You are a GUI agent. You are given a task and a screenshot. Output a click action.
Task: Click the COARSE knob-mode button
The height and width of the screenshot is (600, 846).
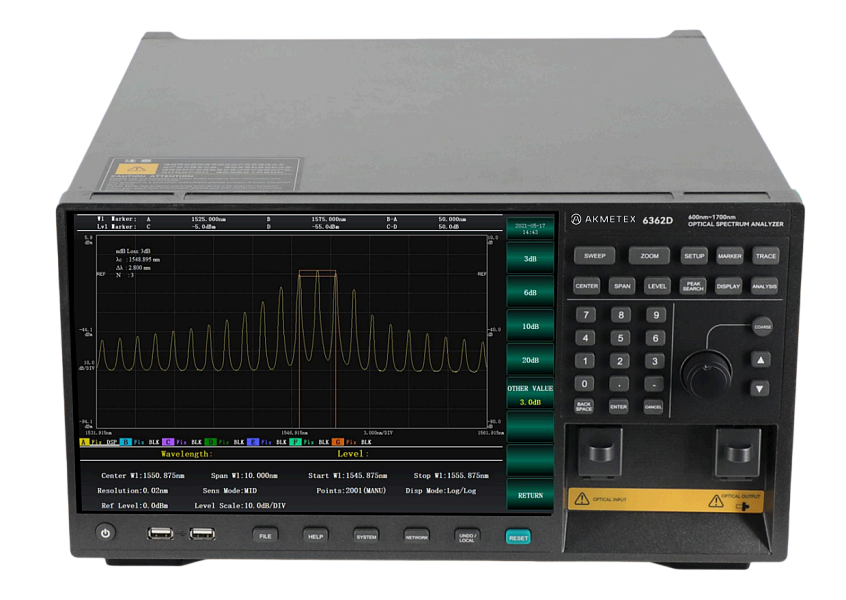click(x=762, y=327)
